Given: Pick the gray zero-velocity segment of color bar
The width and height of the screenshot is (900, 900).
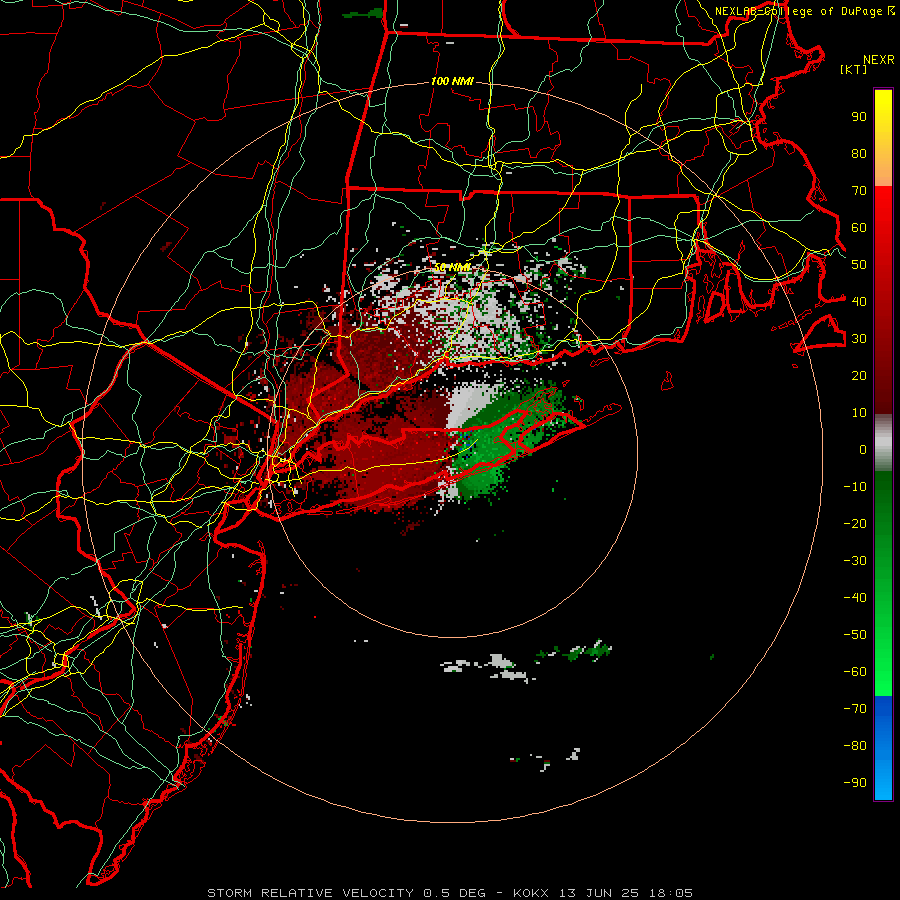Looking at the screenshot, I should click(x=883, y=443).
